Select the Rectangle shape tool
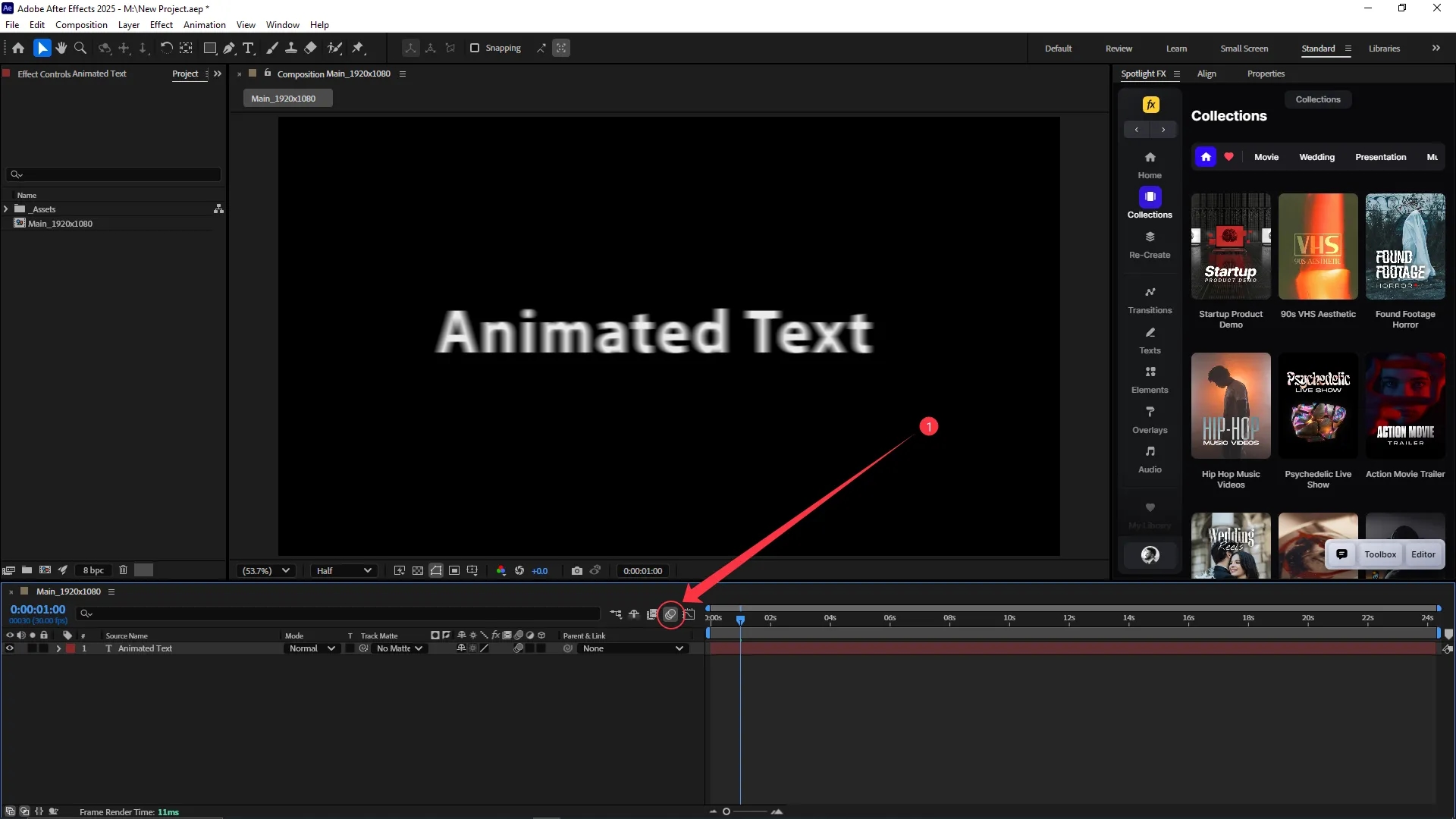This screenshot has height=819, width=1456. click(x=210, y=48)
